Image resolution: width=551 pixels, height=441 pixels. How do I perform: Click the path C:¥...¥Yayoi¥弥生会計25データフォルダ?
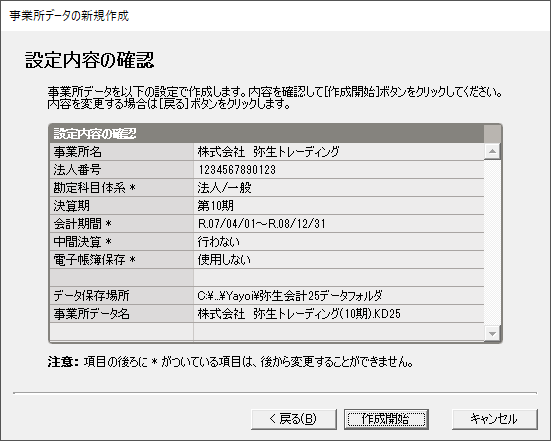[x=290, y=296]
